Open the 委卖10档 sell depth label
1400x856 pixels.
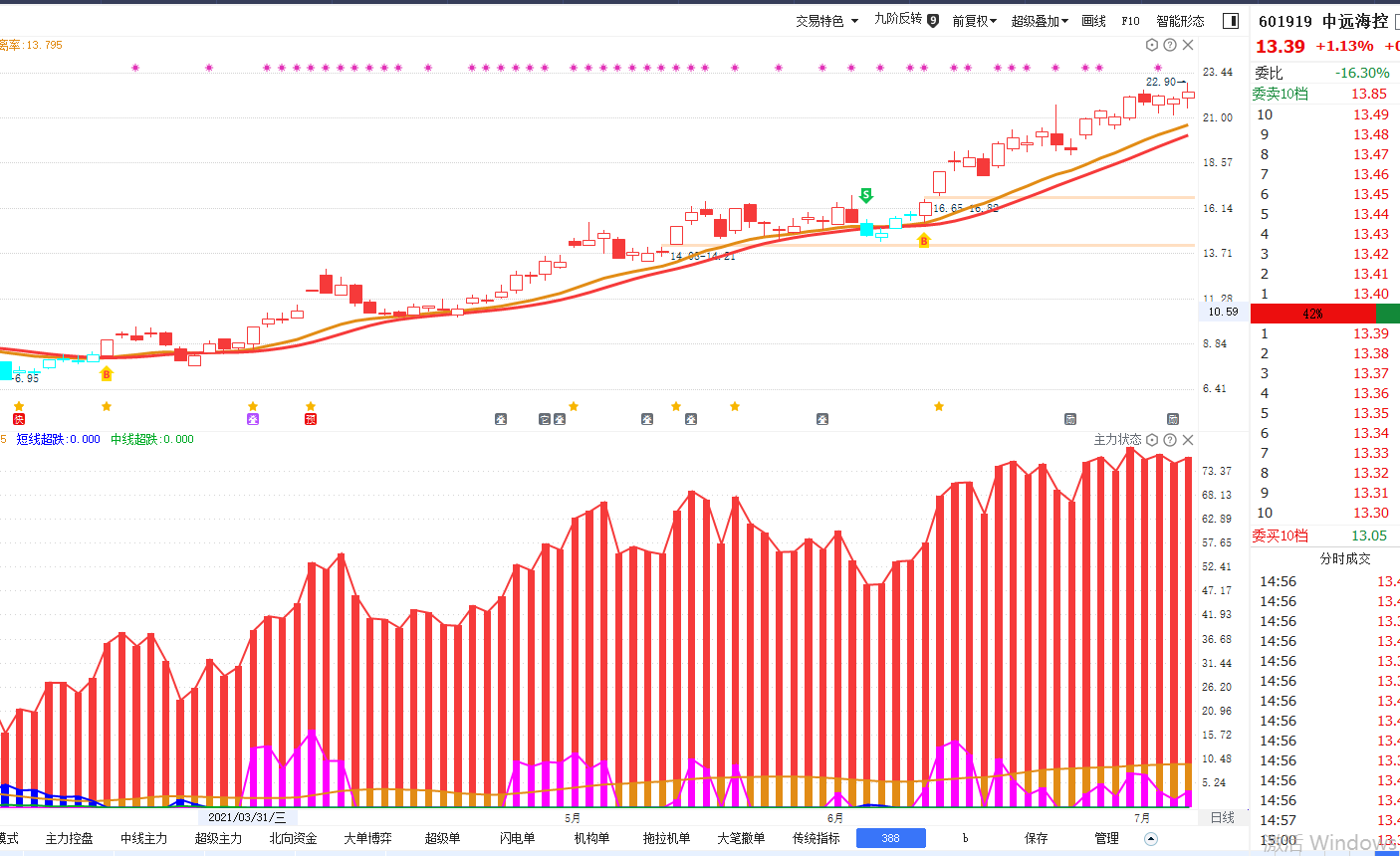(x=1280, y=94)
